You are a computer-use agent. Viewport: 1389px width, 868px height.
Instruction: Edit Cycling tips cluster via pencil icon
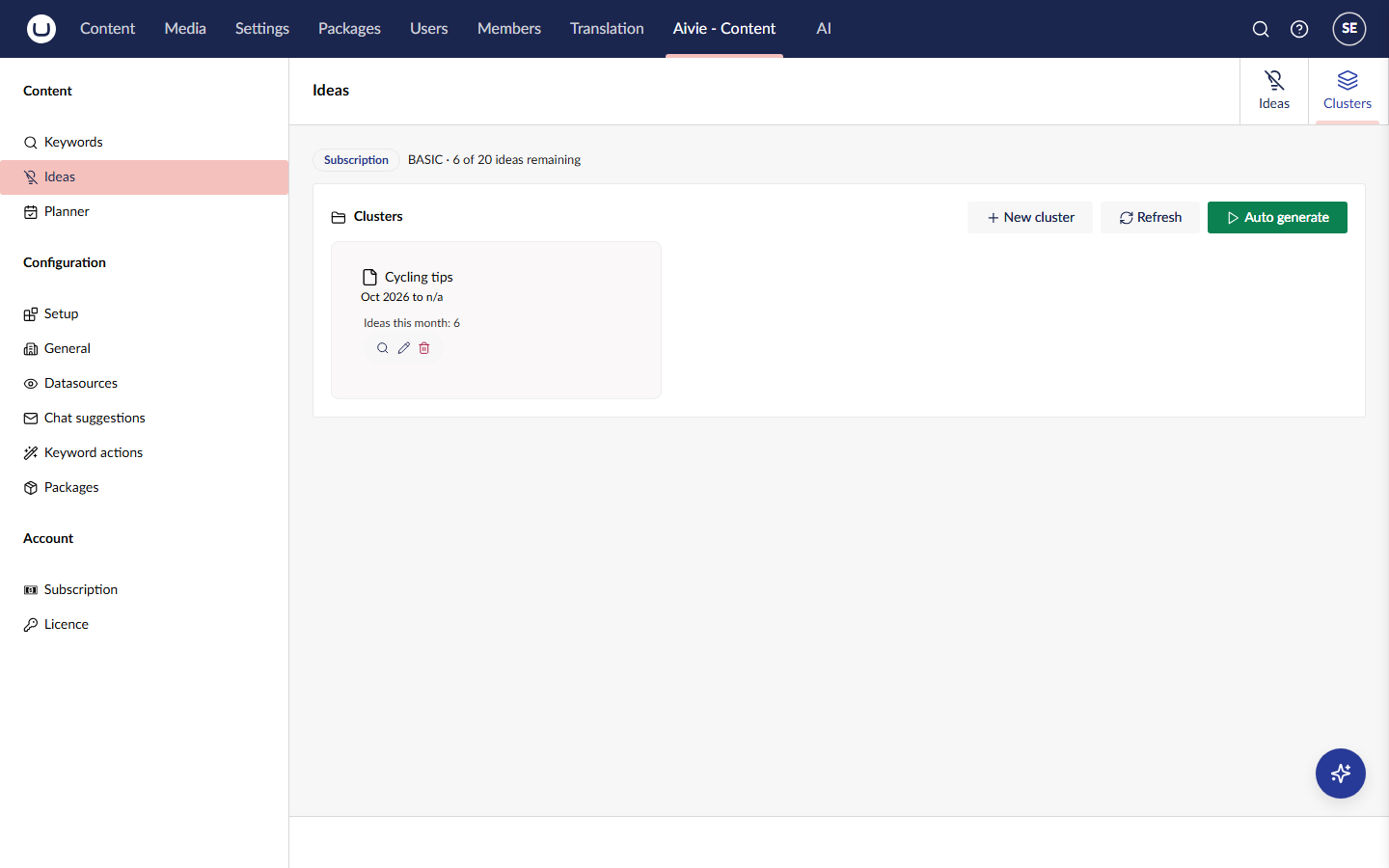[x=404, y=348]
